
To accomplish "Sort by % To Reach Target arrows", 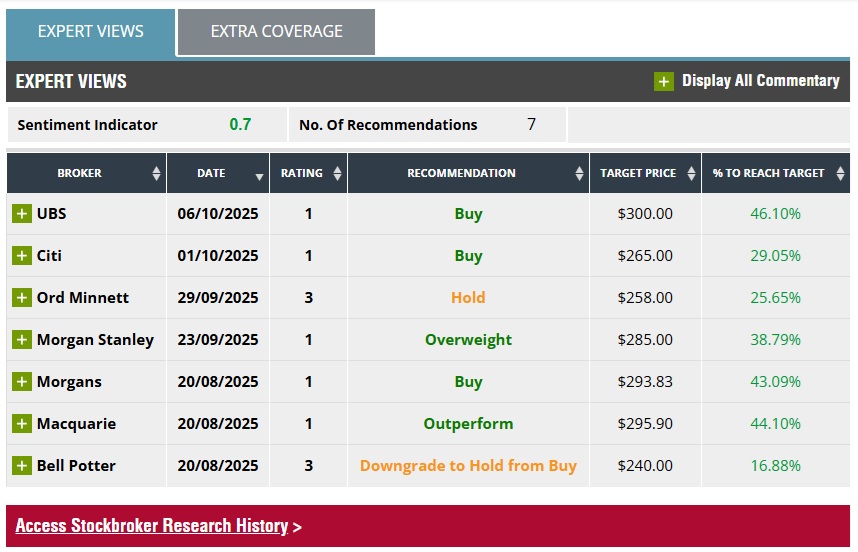I will tap(839, 174).
